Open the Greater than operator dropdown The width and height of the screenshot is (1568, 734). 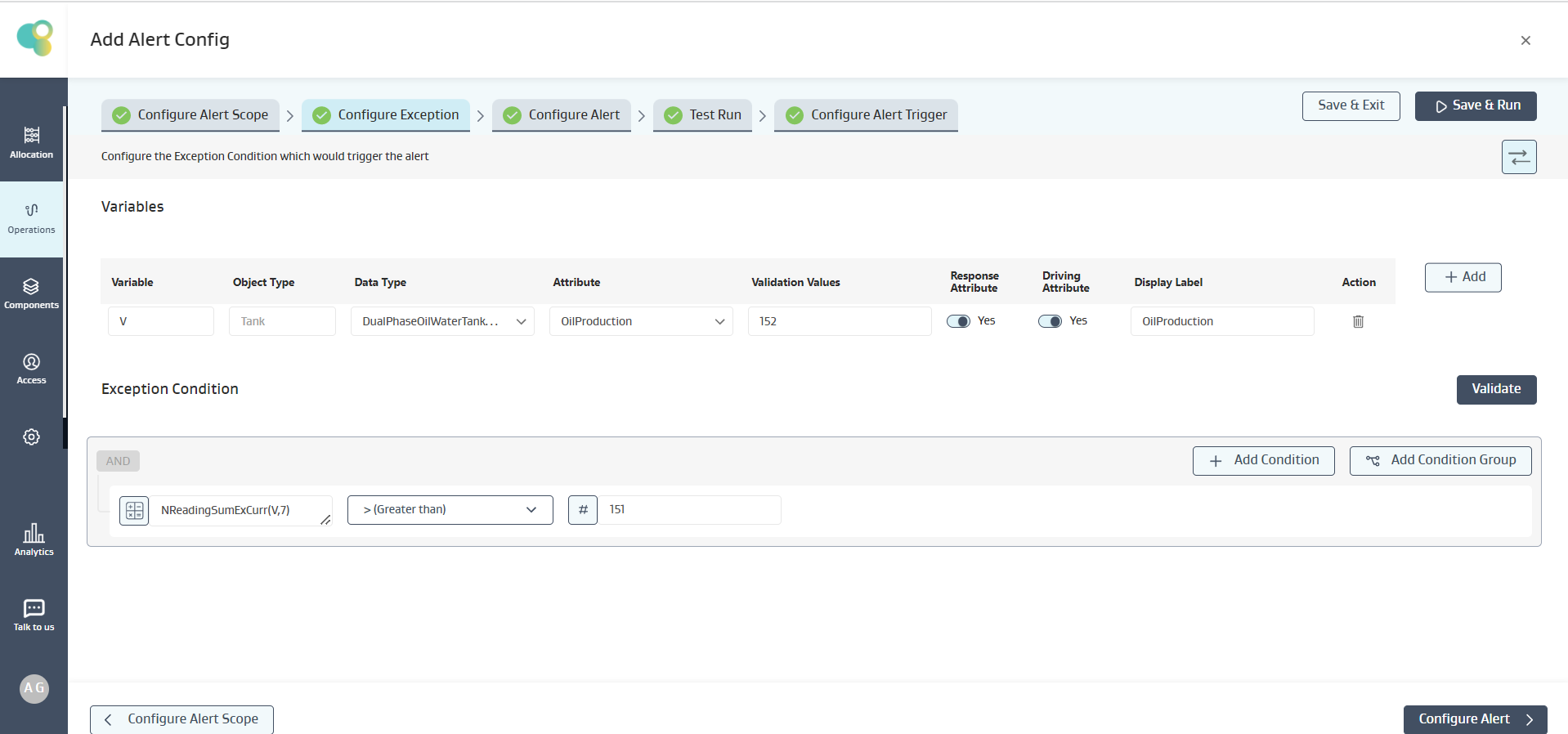tap(450, 510)
